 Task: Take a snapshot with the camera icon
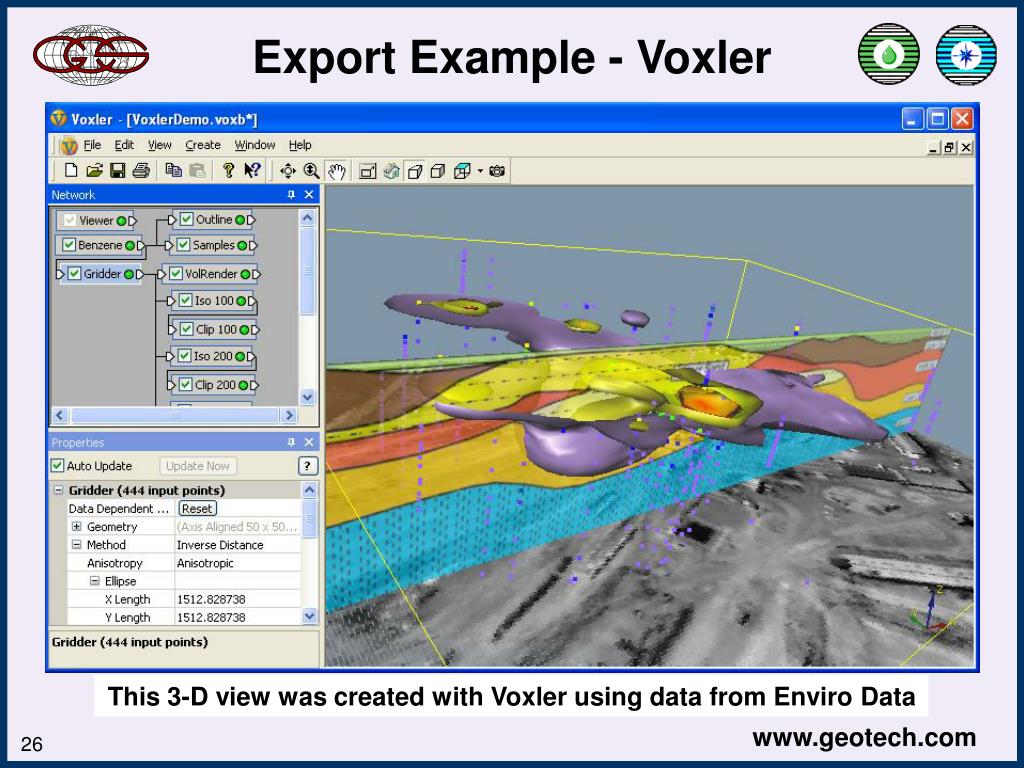point(497,171)
